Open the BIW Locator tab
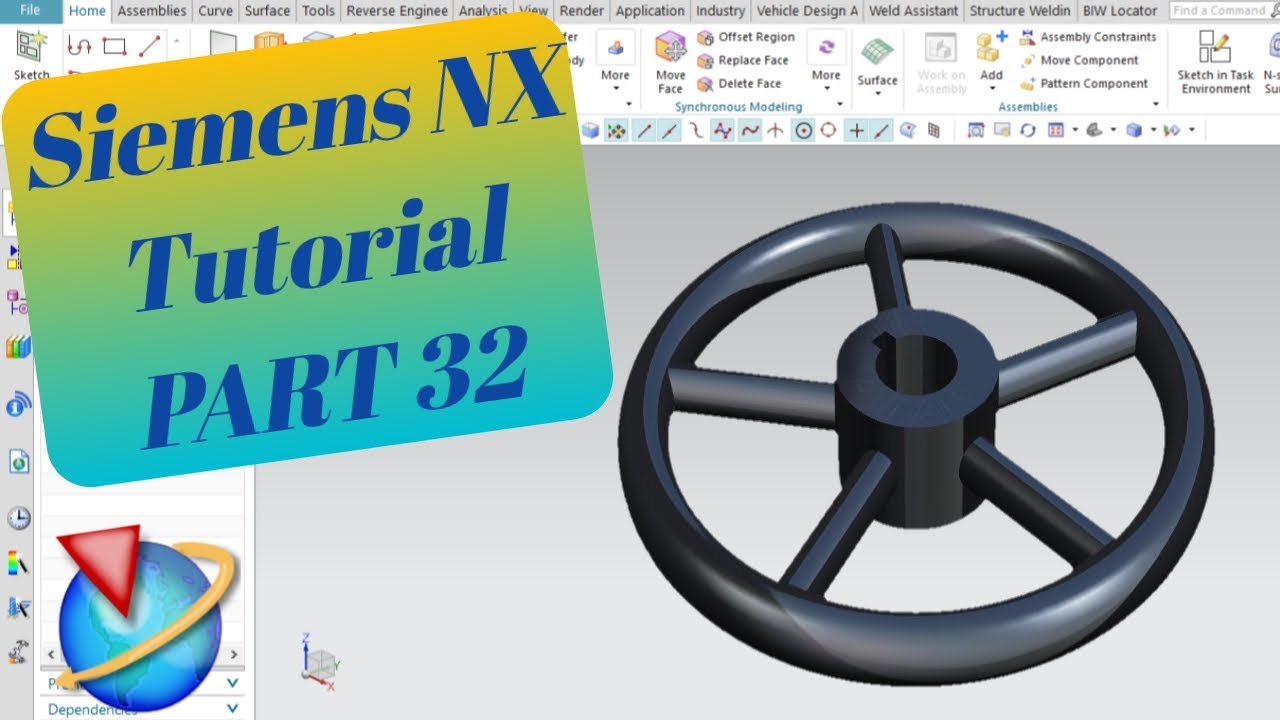This screenshot has height=720, width=1280. (1120, 11)
